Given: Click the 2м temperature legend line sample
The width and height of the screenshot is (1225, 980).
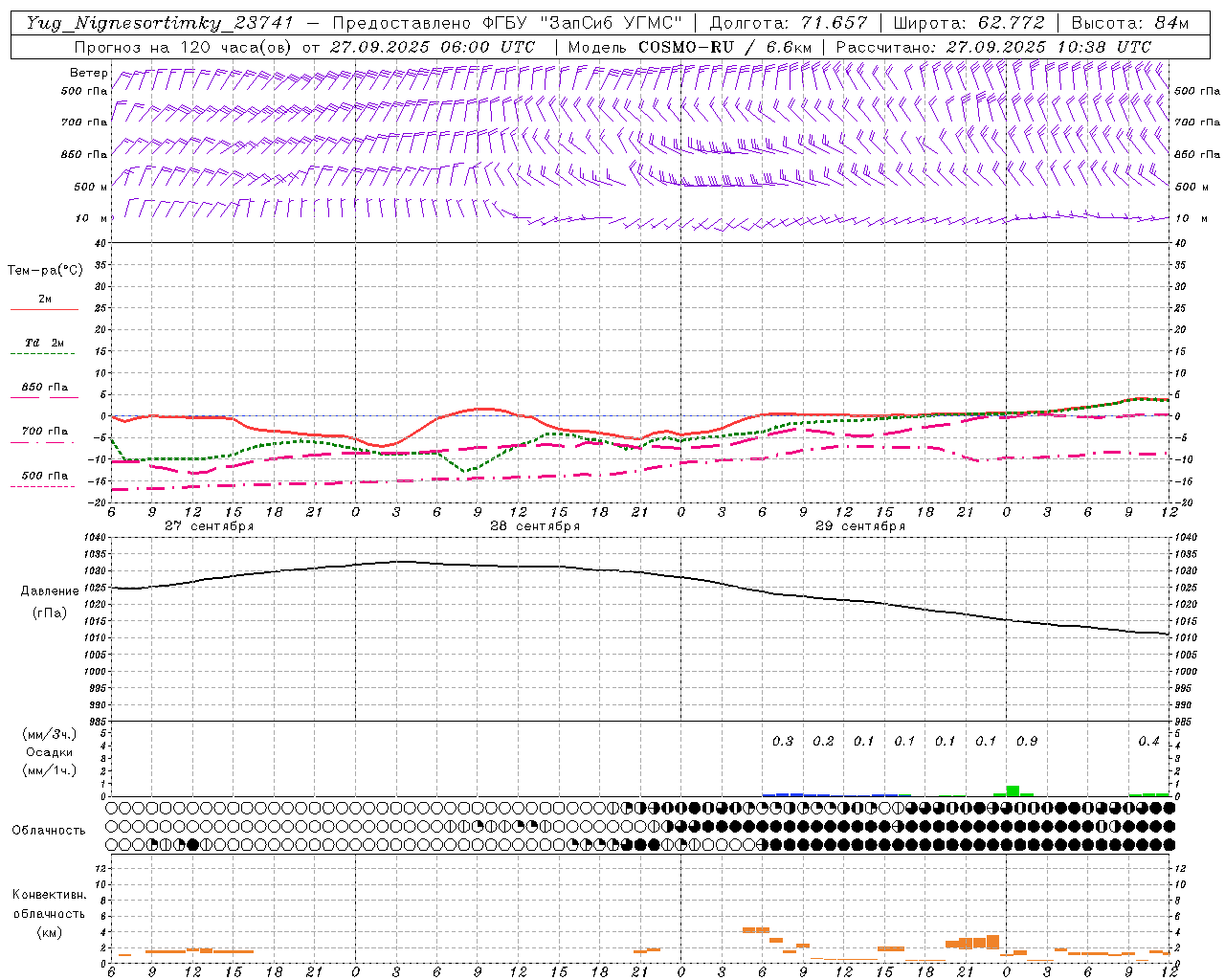Looking at the screenshot, I should coord(44,309).
